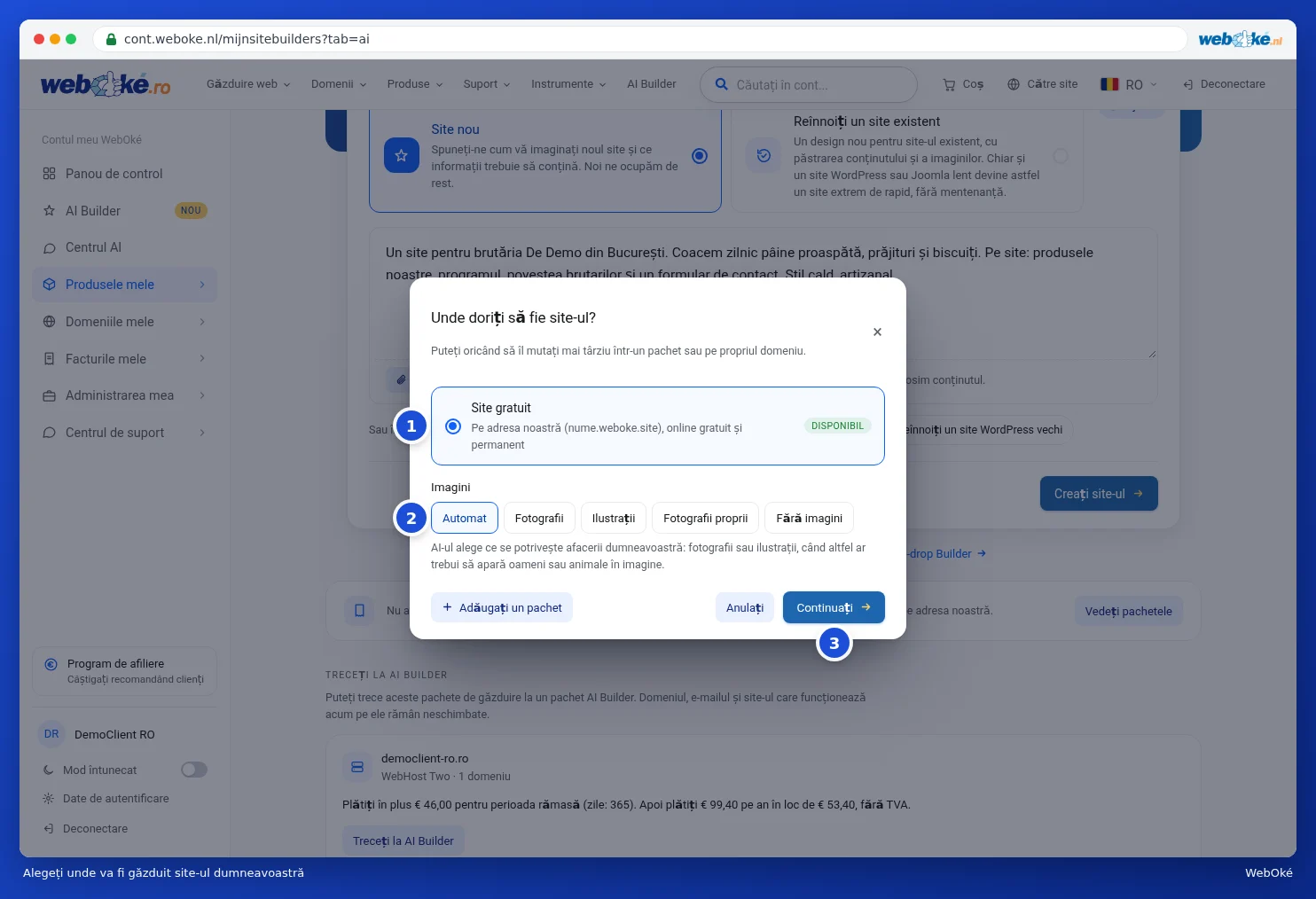1316x899 pixels.
Task: Click the Site nou star icon
Action: 401,155
